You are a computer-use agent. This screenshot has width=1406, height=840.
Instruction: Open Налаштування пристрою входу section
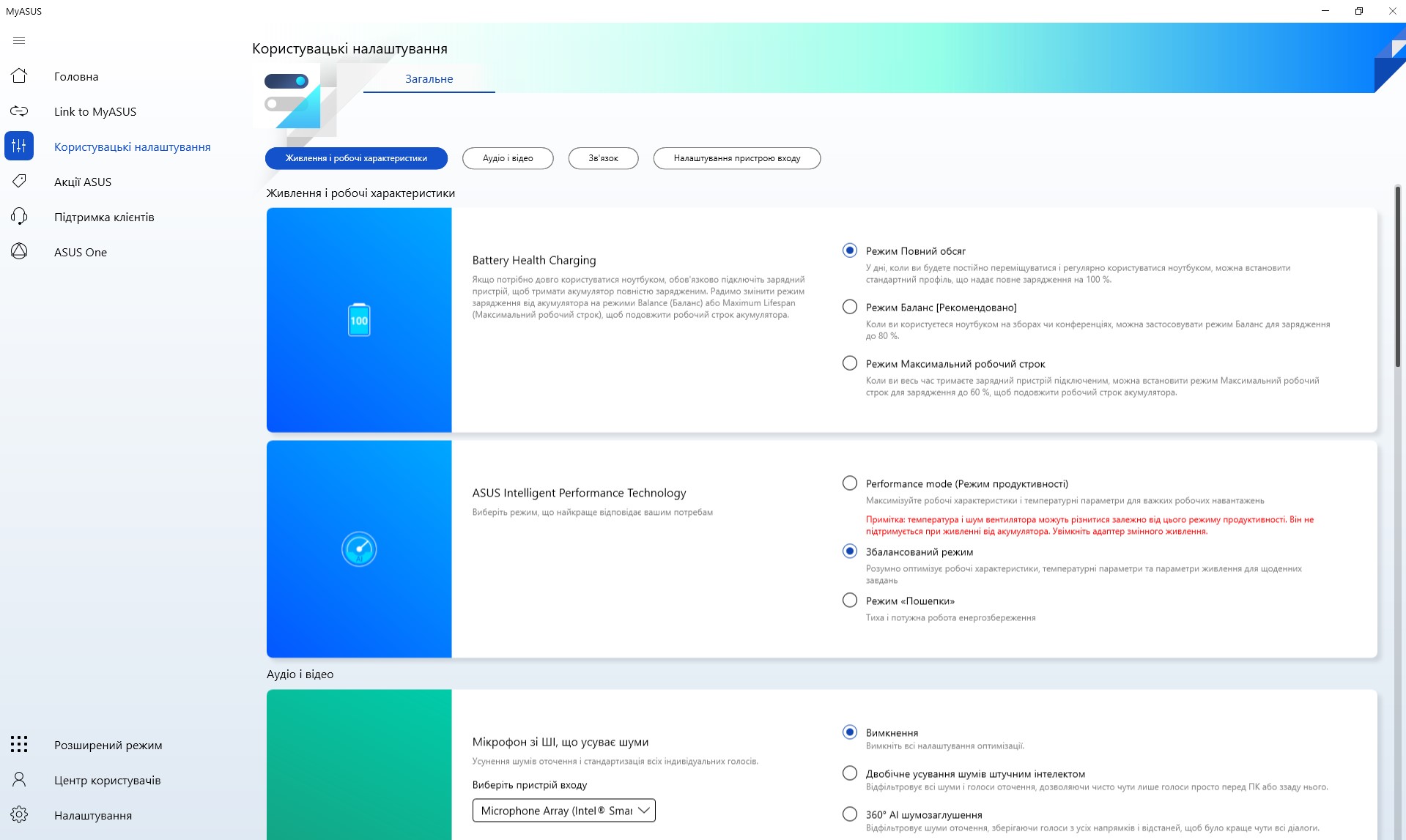pos(736,158)
